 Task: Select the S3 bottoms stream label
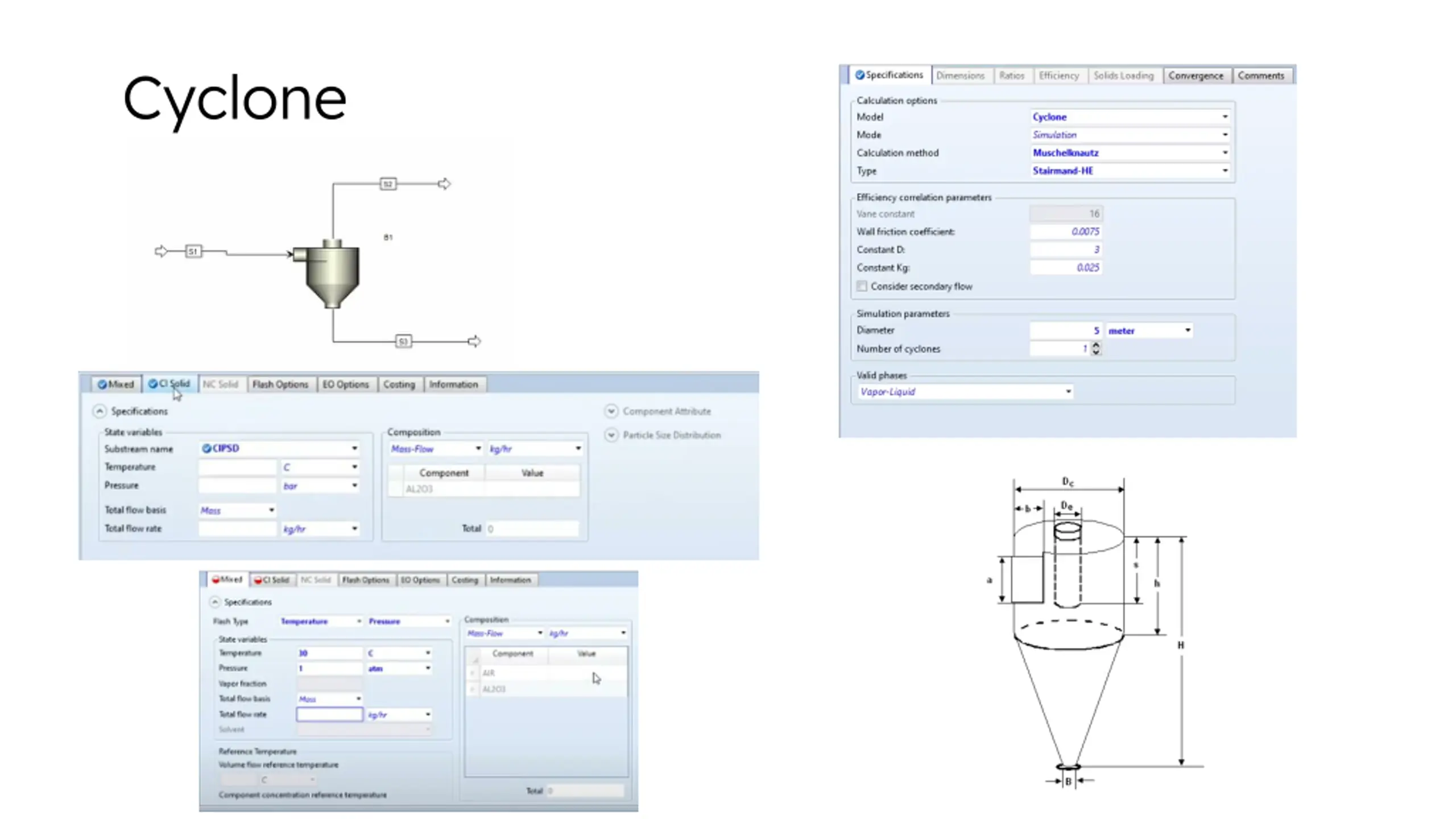coord(403,342)
